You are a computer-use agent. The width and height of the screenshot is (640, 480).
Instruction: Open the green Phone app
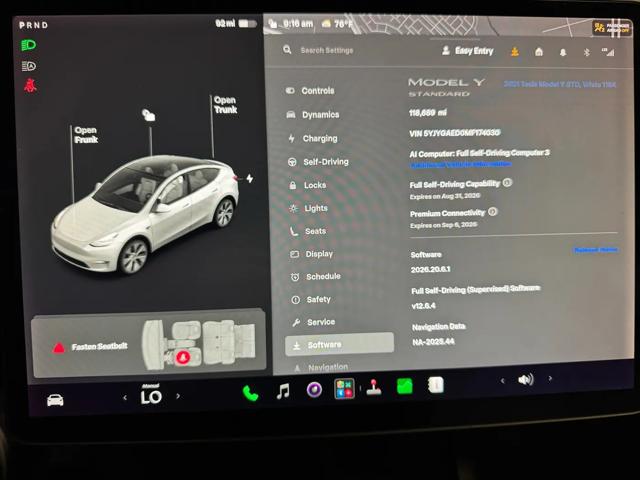click(x=250, y=393)
